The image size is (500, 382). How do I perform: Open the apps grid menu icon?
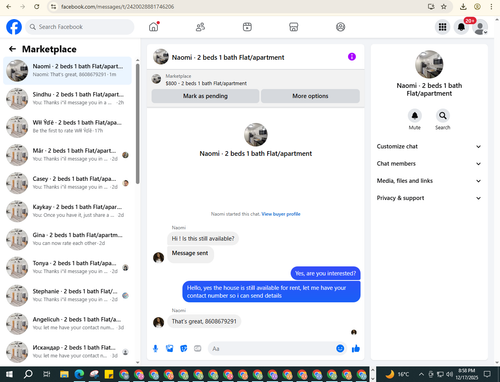[x=442, y=27]
